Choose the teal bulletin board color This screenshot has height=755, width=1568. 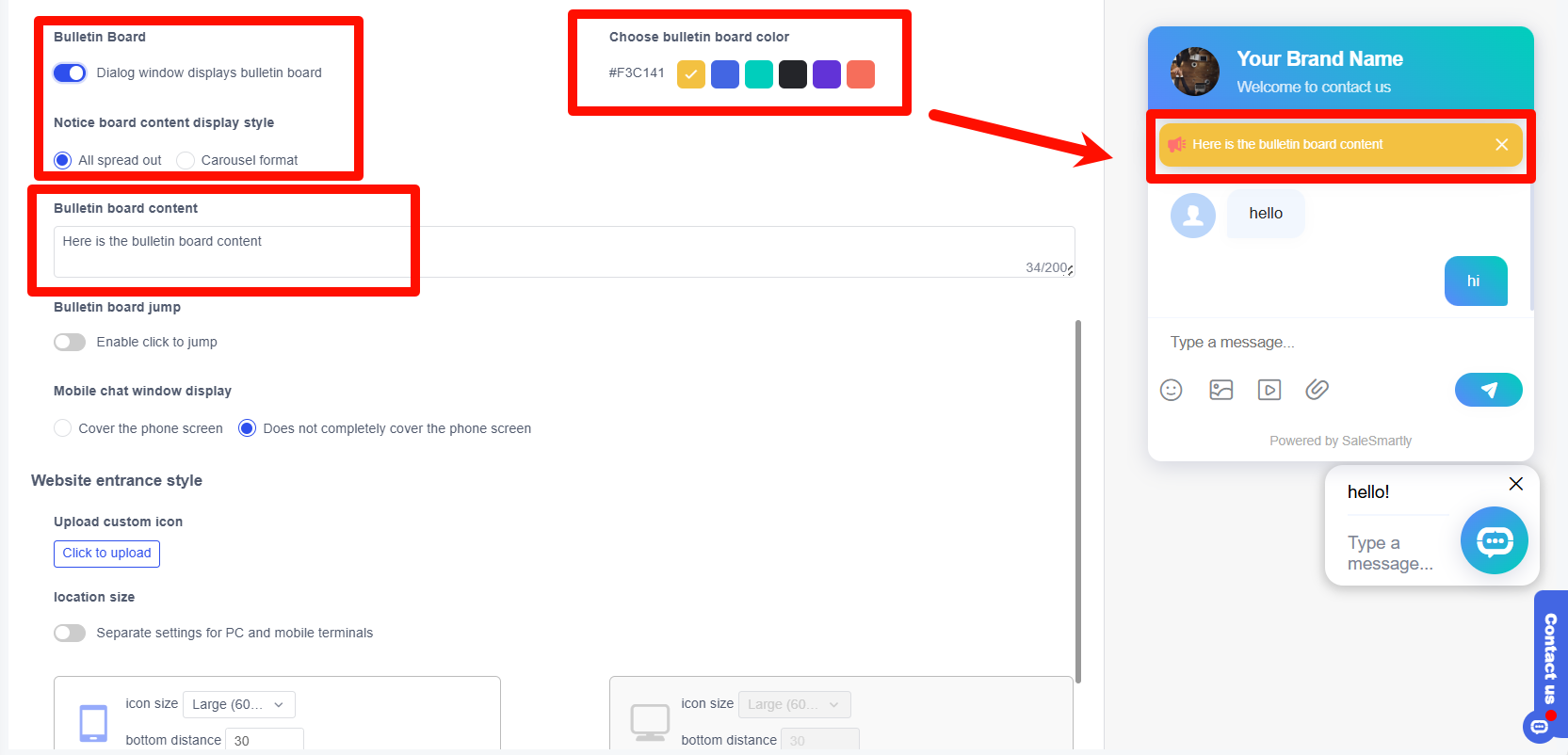[x=759, y=74]
